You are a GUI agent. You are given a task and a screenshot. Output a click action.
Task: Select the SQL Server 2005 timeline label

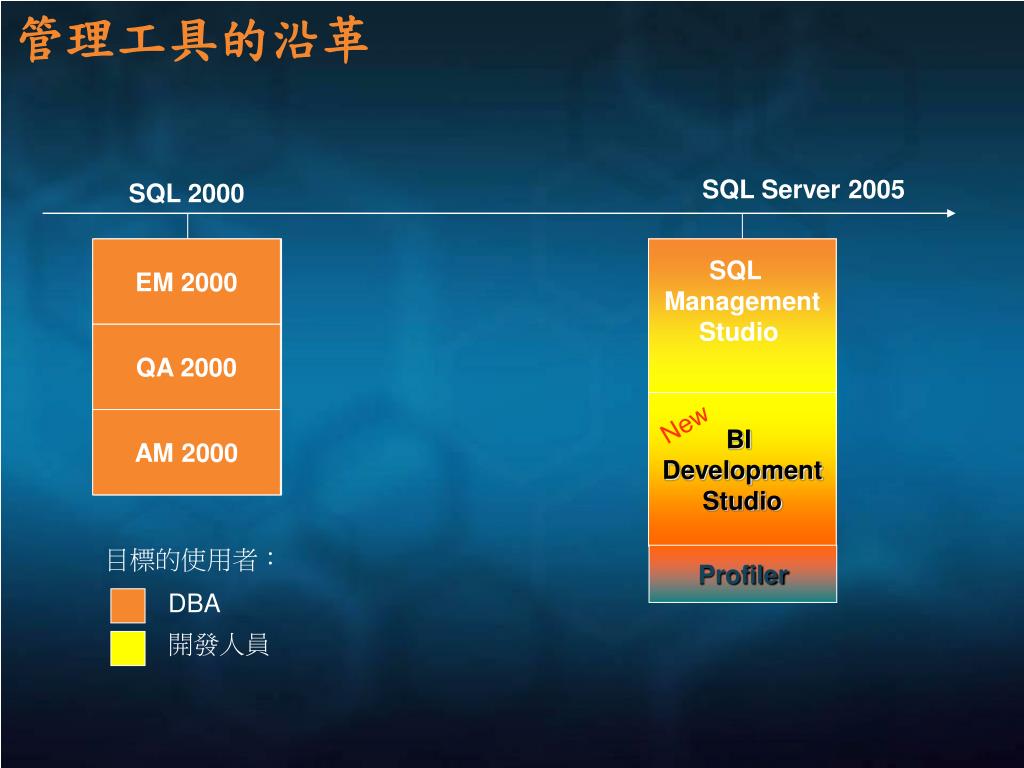pos(803,189)
